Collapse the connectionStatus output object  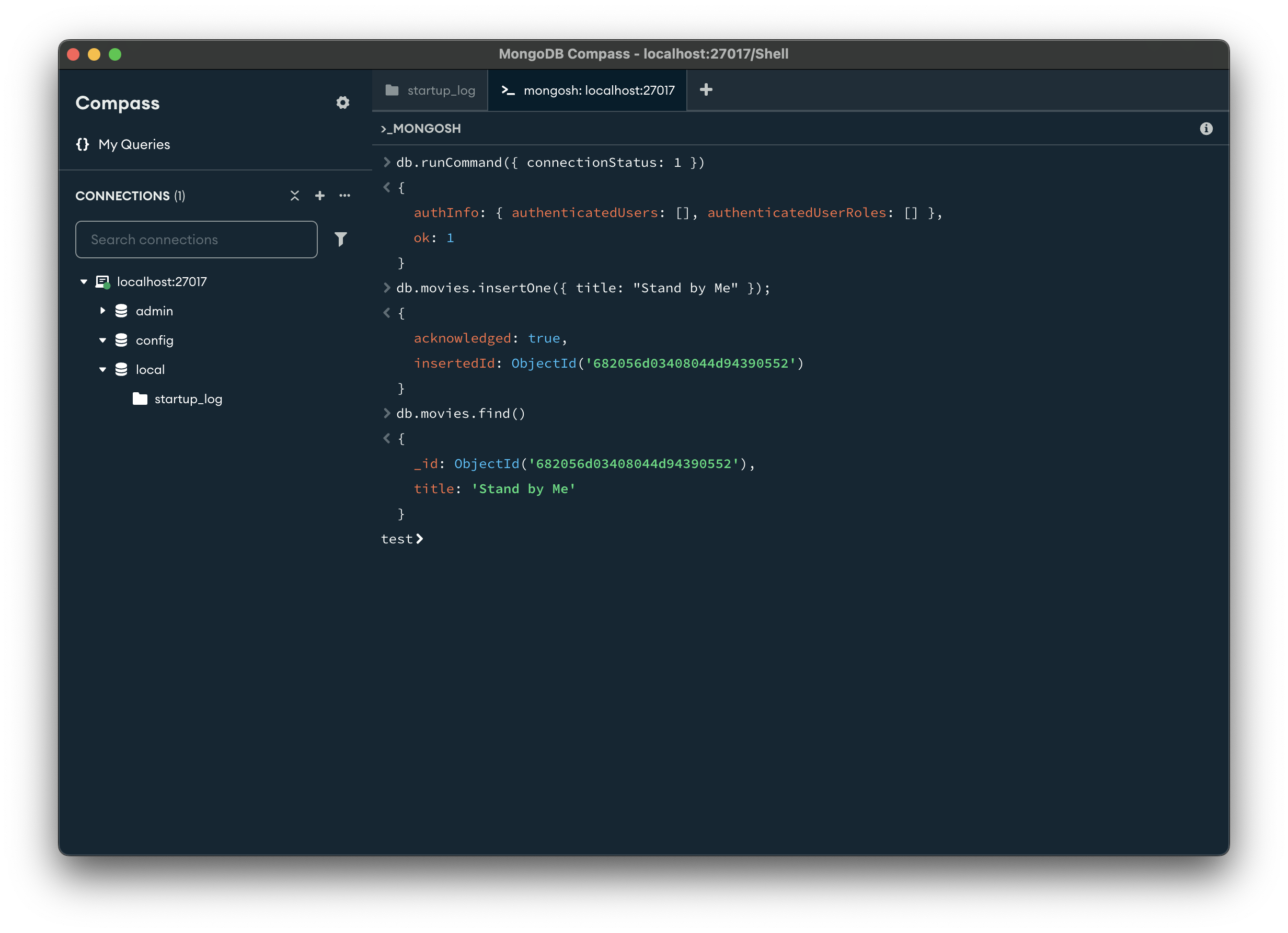[x=387, y=187]
